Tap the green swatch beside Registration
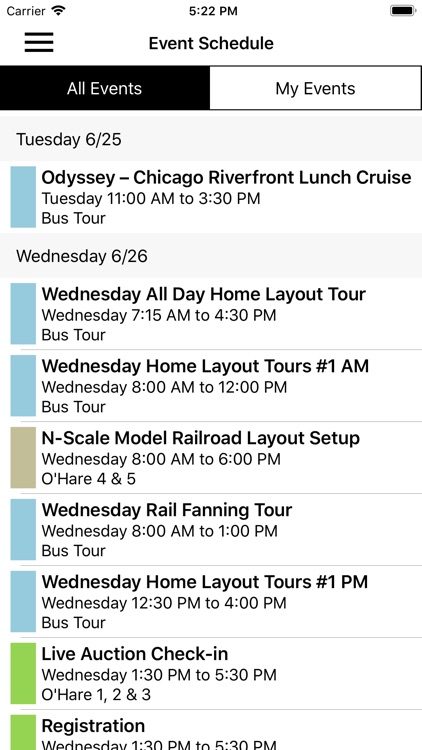The width and height of the screenshot is (422, 750). [x=23, y=732]
